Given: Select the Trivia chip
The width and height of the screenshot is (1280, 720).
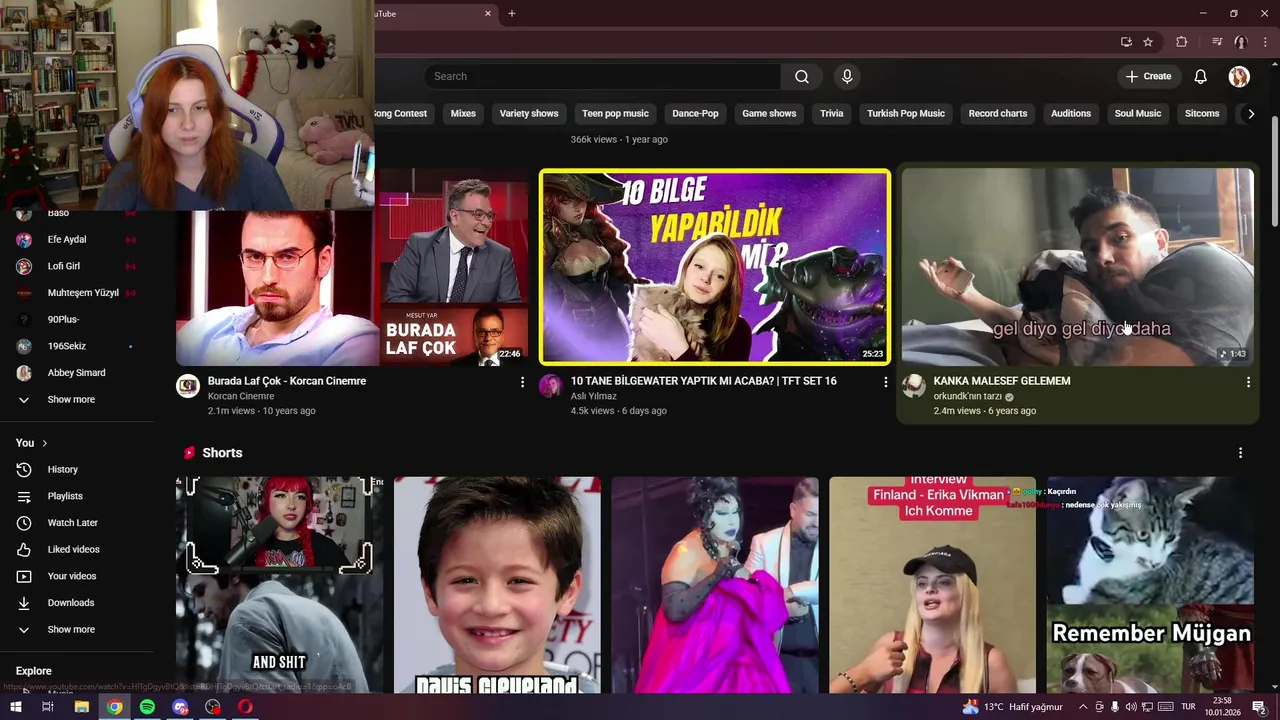Looking at the screenshot, I should click(832, 114).
